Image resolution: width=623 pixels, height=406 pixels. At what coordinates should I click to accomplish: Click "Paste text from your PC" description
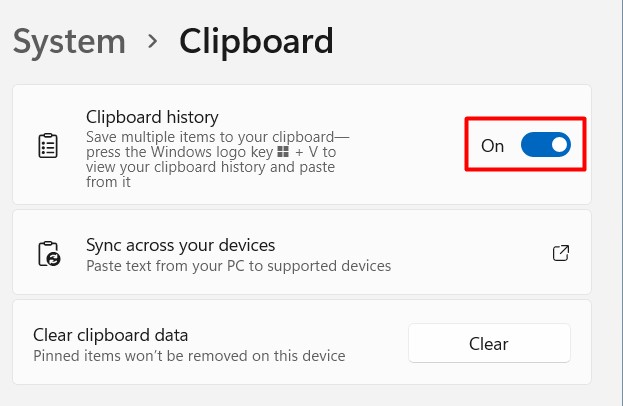pyautogui.click(x=238, y=266)
